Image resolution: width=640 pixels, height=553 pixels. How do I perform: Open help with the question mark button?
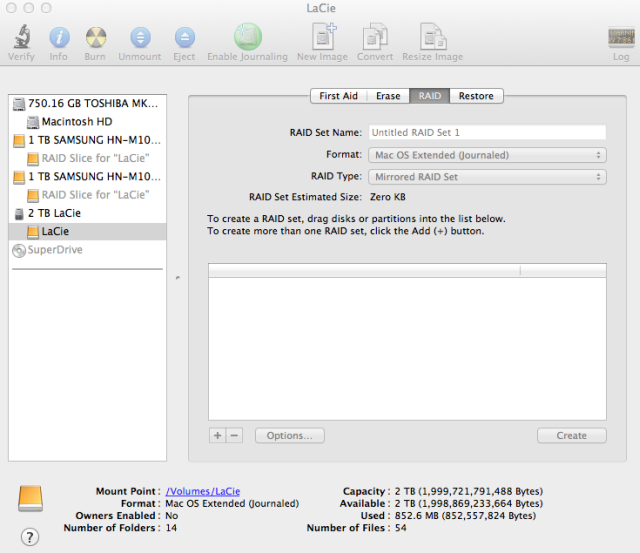[x=30, y=536]
